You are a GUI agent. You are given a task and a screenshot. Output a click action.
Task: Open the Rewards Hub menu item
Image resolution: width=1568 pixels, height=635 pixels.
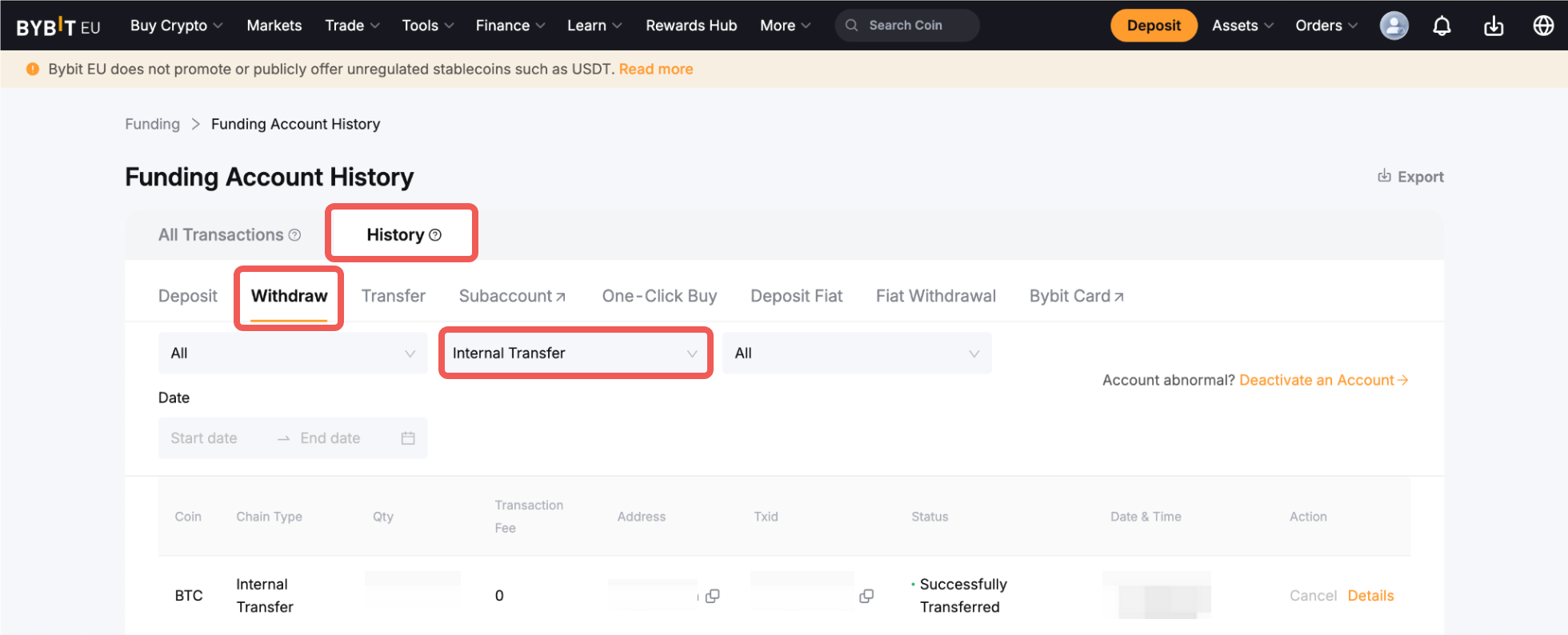coord(691,26)
